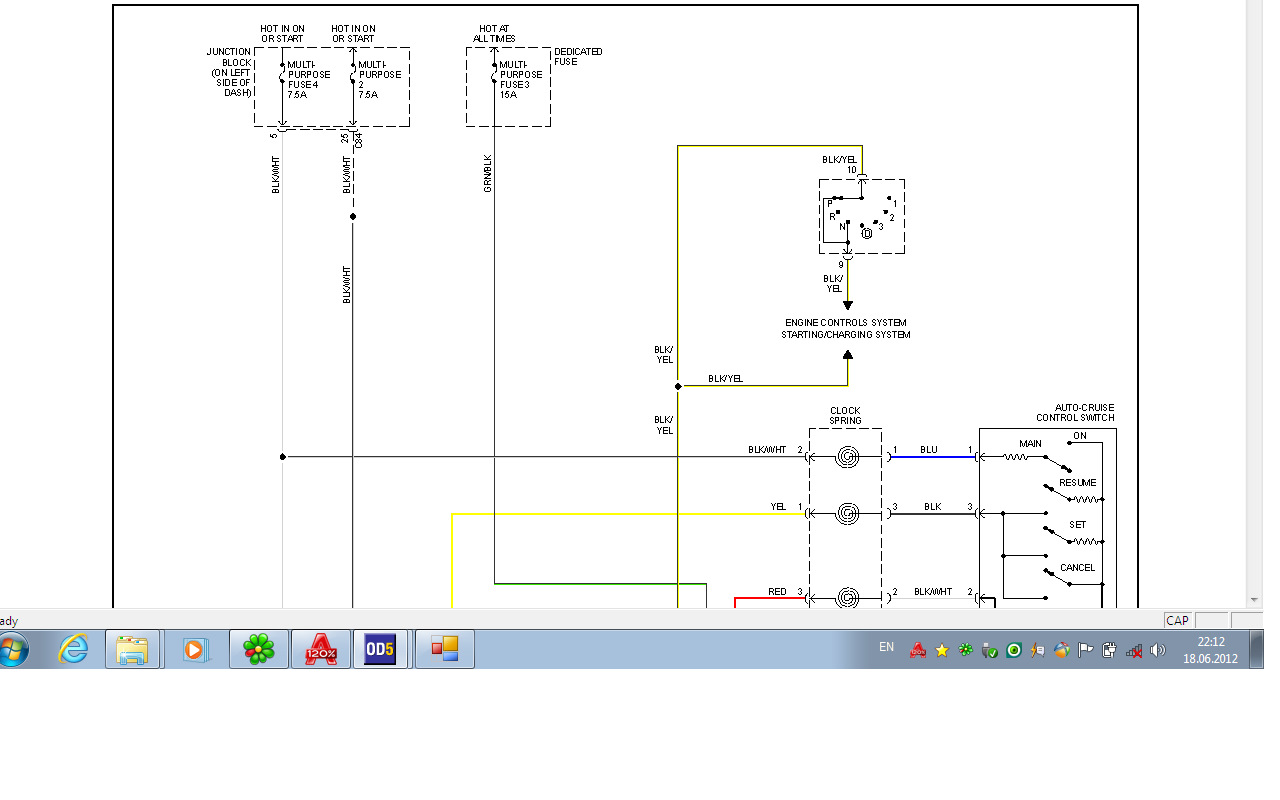Open Windows Explorer folder icon in taskbar
Screen dimensions: 1280x800
point(133,650)
